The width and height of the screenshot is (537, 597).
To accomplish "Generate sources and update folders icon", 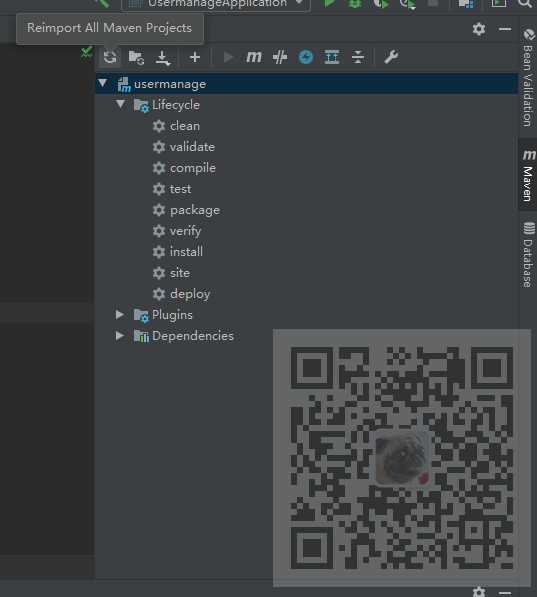I will click(x=136, y=57).
